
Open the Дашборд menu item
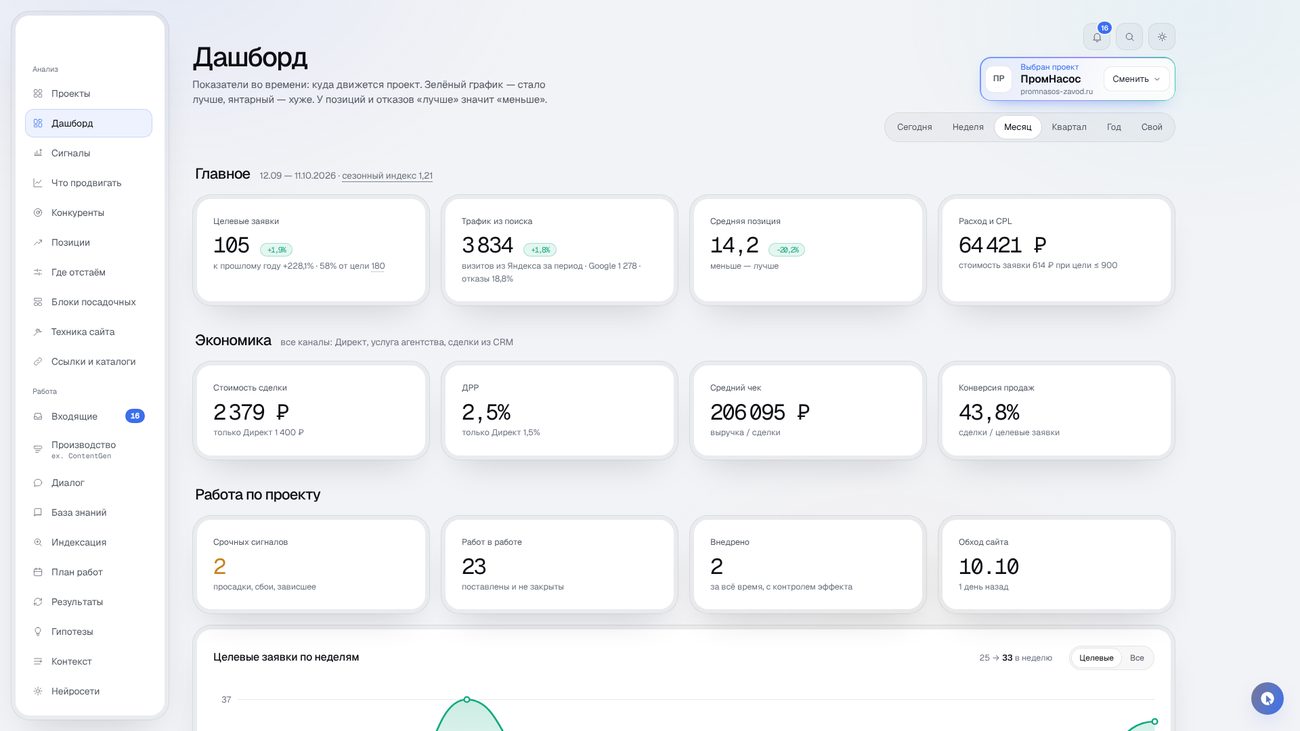click(89, 123)
